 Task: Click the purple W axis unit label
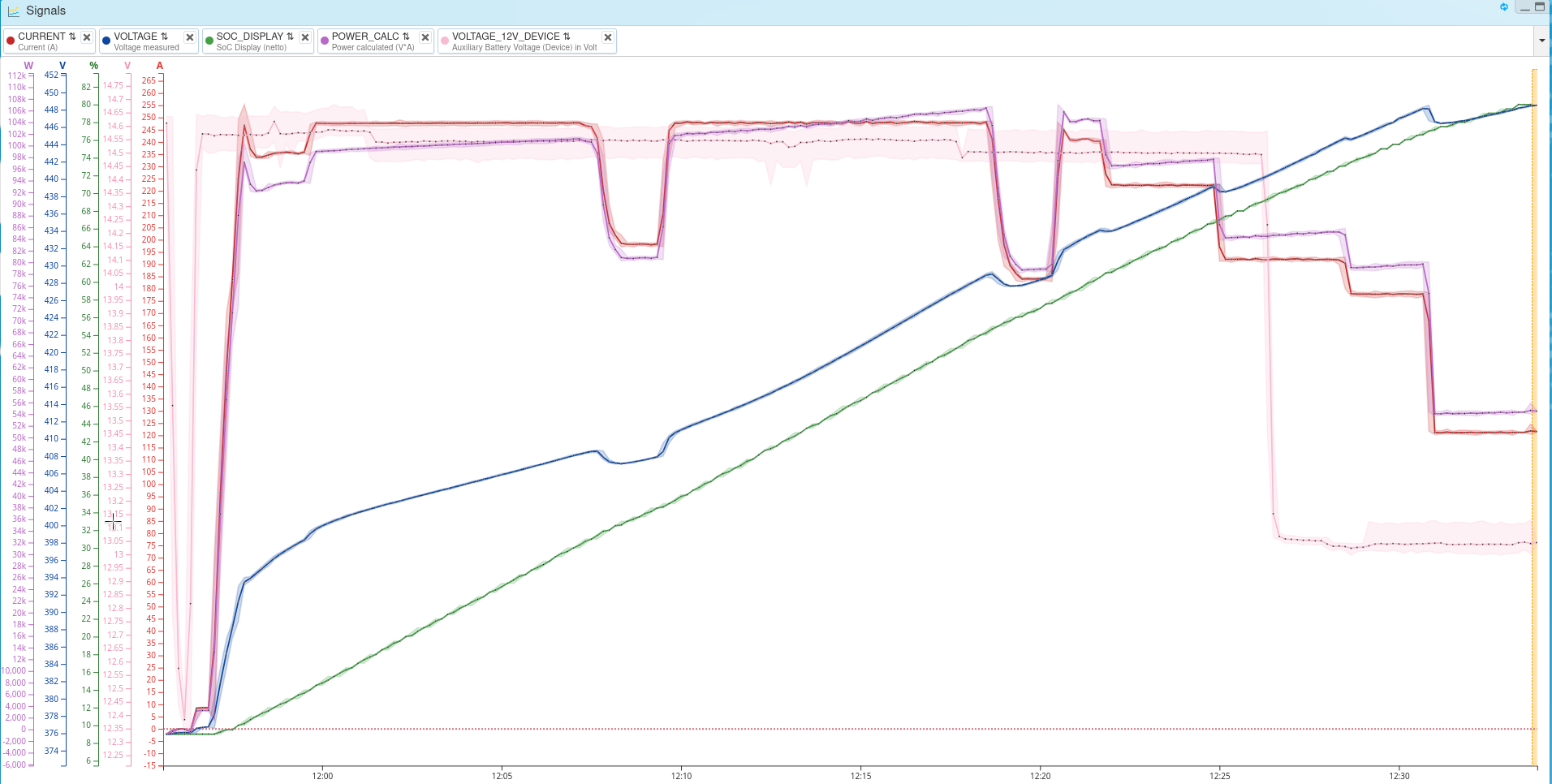28,66
